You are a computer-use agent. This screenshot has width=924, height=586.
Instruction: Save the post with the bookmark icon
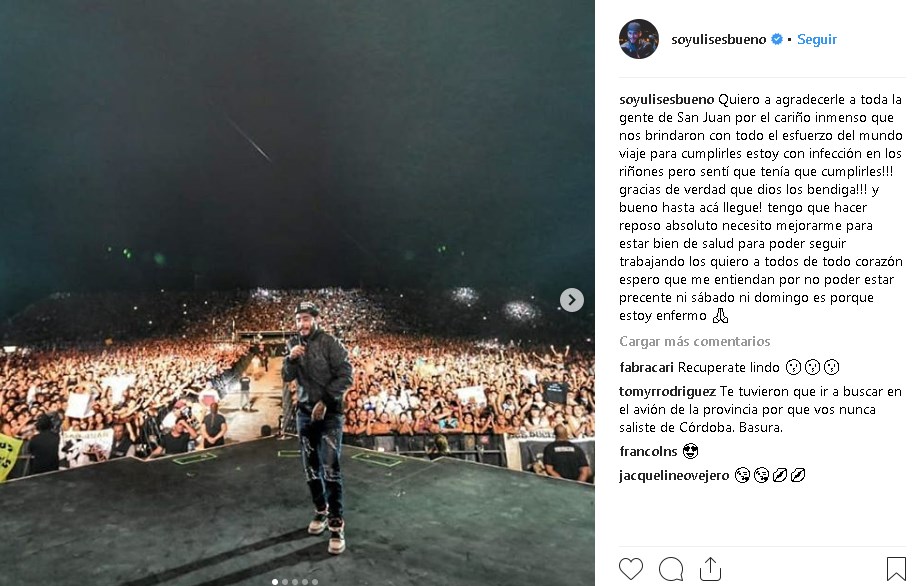click(x=896, y=569)
